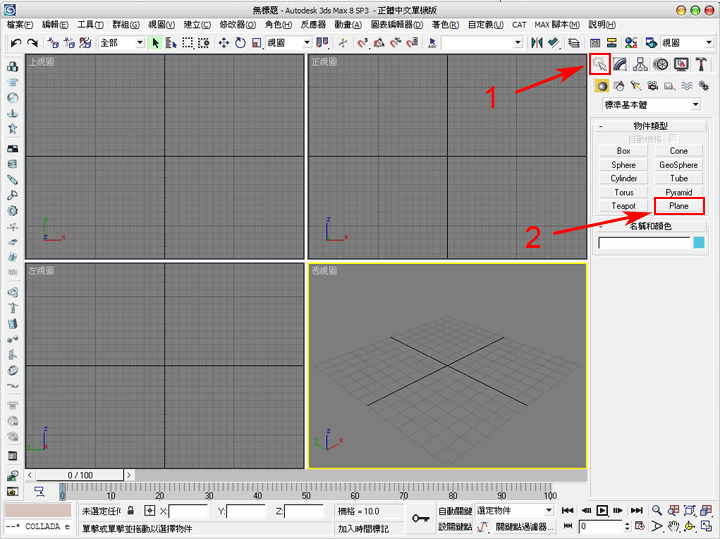Click the Mirror tool icon

(536, 43)
